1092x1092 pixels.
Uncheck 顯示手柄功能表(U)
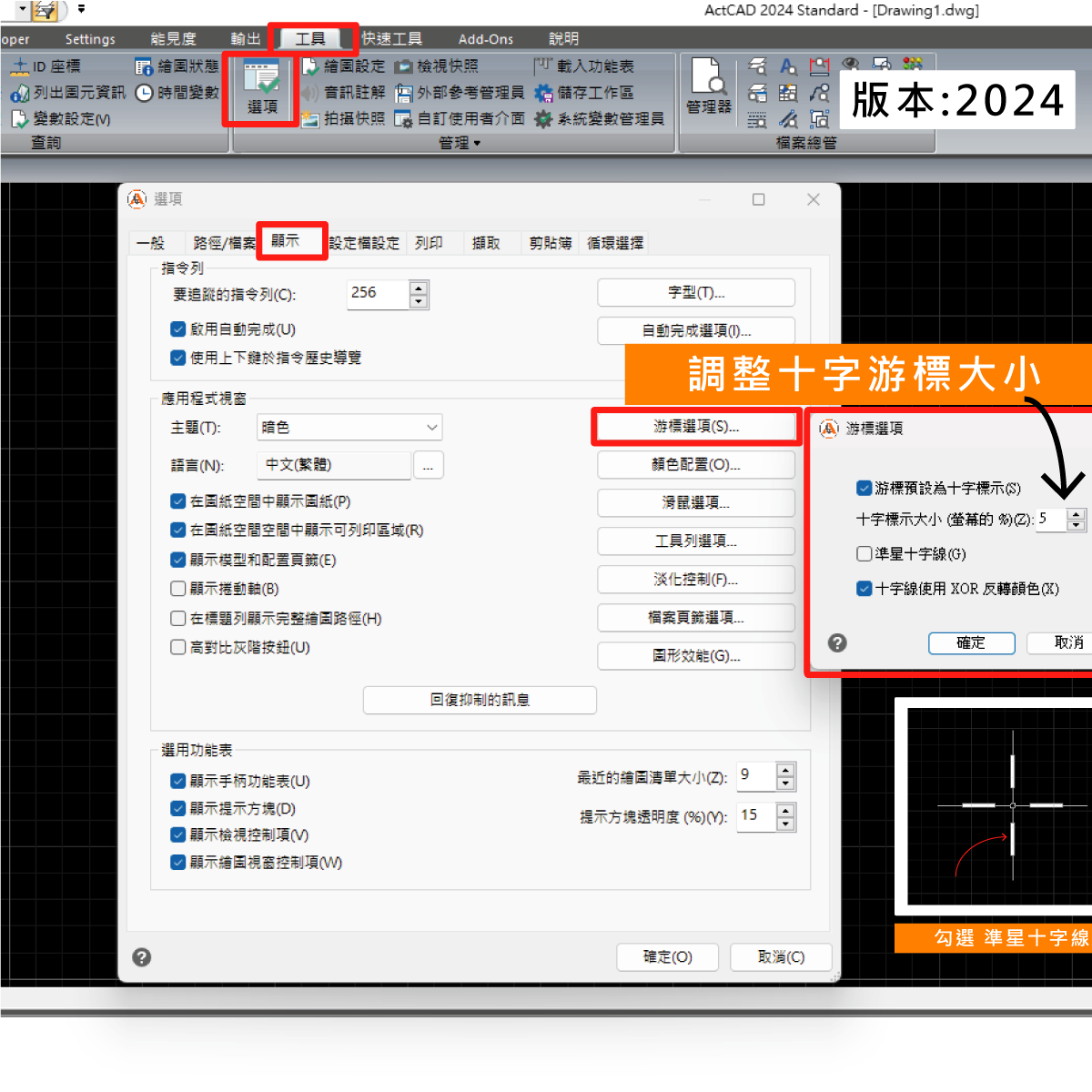(178, 781)
